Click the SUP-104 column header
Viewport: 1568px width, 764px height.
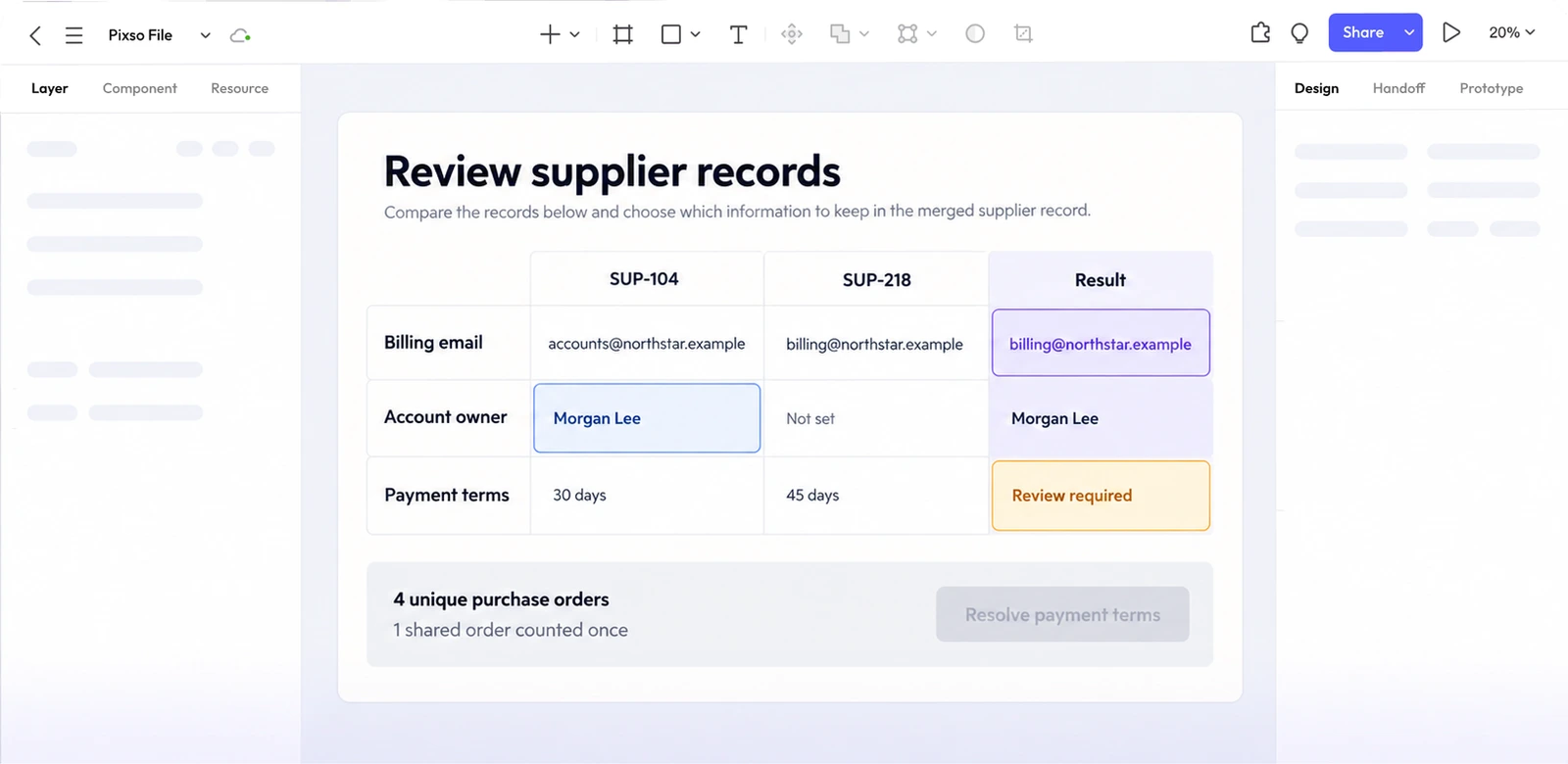(x=647, y=279)
